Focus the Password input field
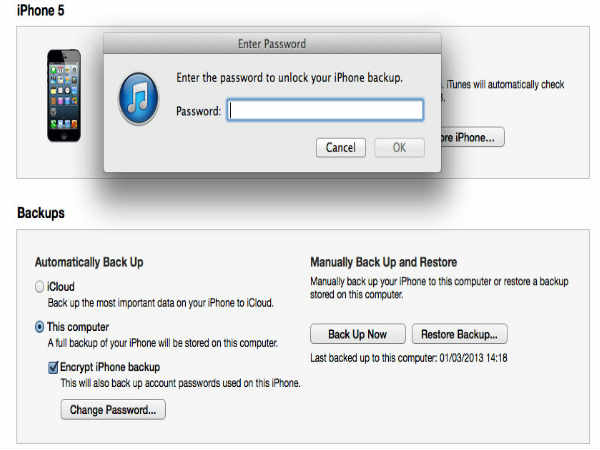The image size is (600, 450). pos(325,110)
